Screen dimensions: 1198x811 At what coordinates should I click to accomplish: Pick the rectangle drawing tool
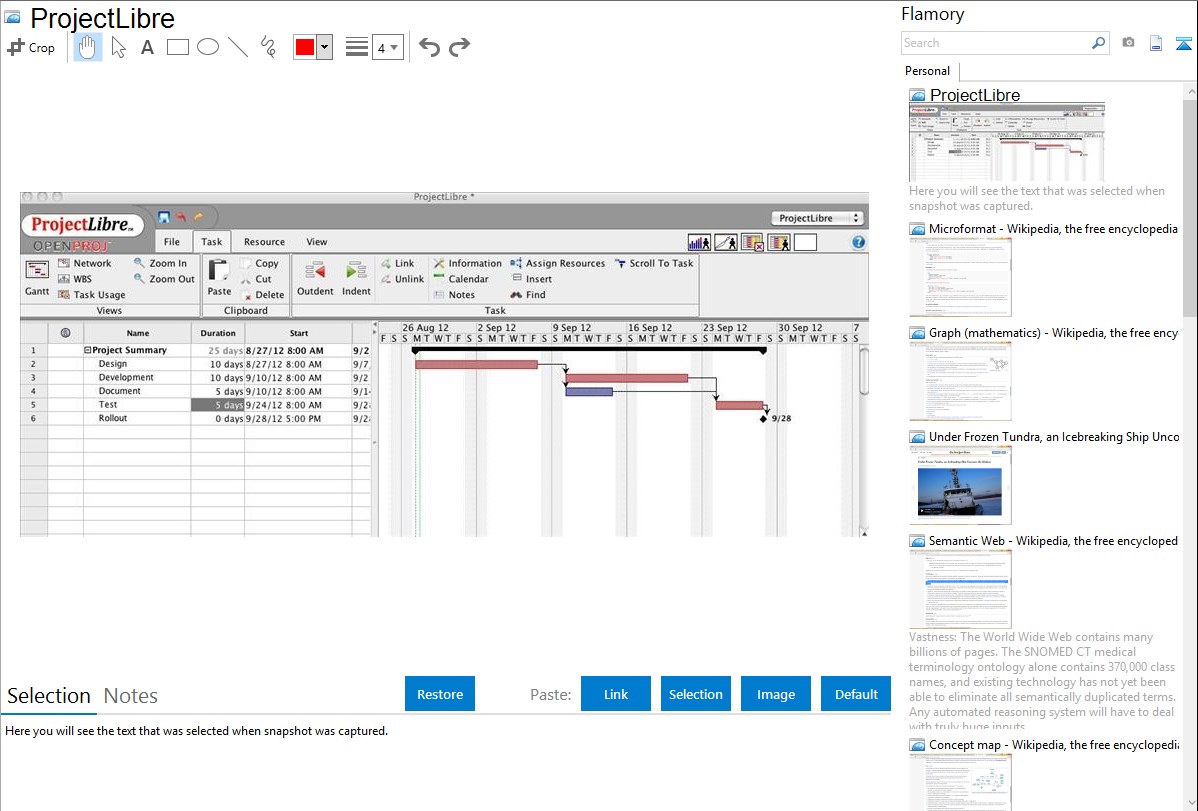(177, 47)
